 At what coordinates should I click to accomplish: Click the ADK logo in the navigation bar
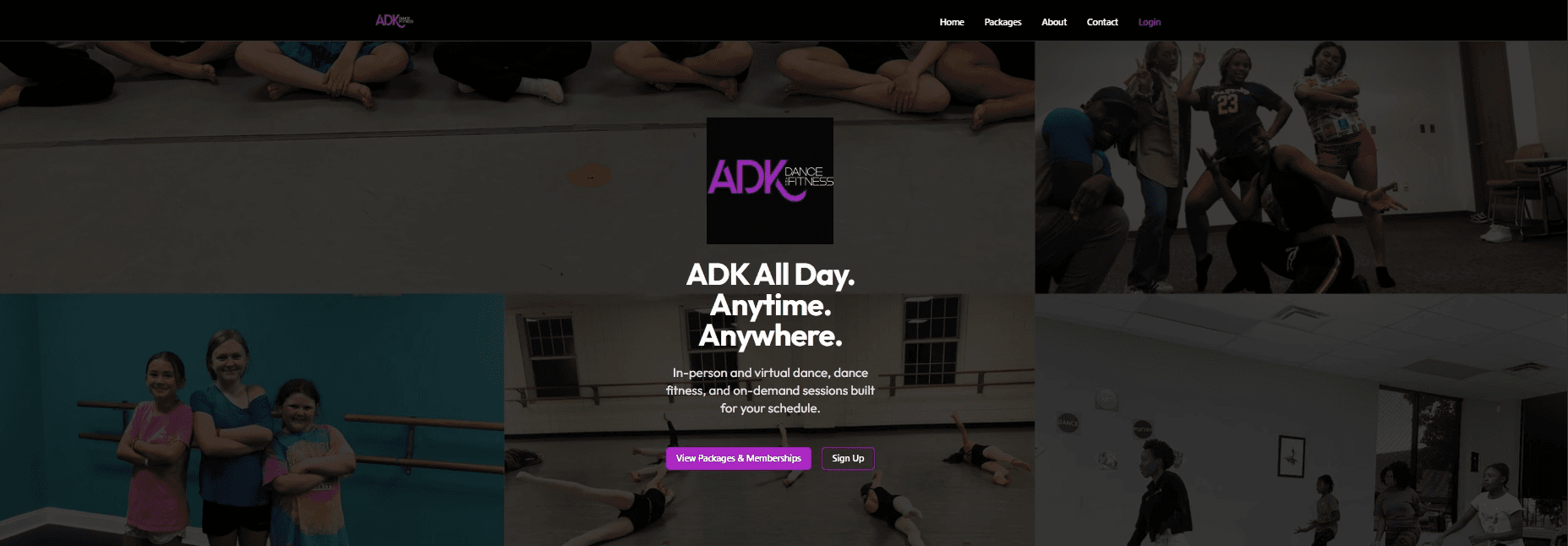394,21
